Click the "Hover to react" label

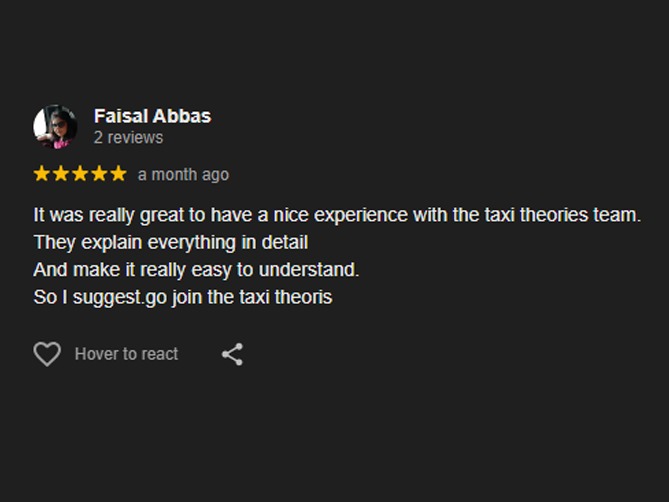tap(126, 354)
